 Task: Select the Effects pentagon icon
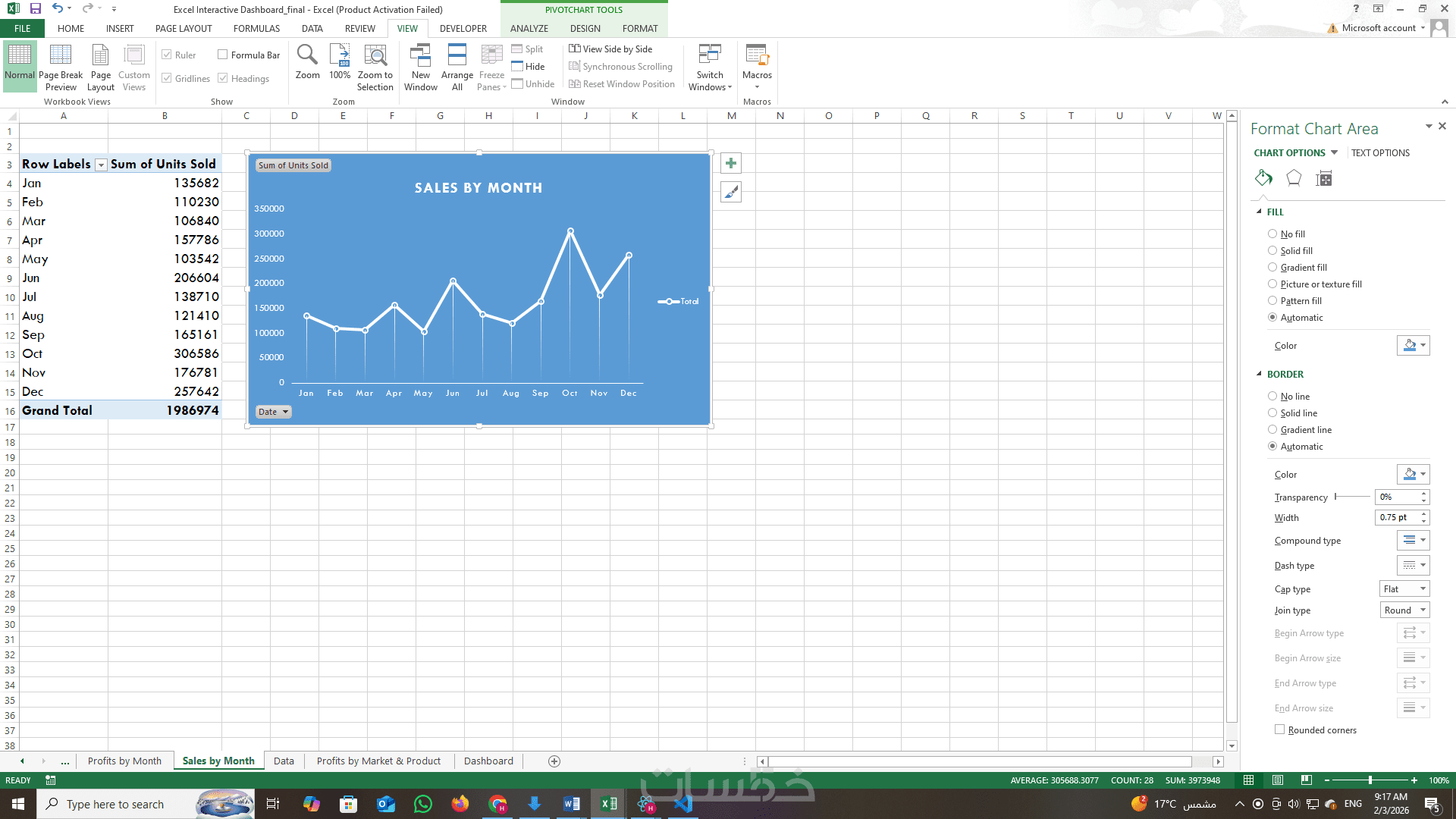(1294, 178)
